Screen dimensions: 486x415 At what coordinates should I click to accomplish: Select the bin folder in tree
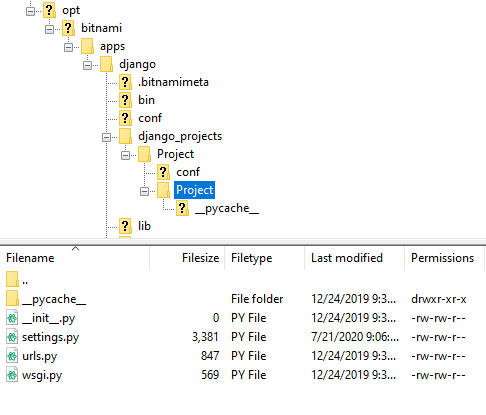146,100
